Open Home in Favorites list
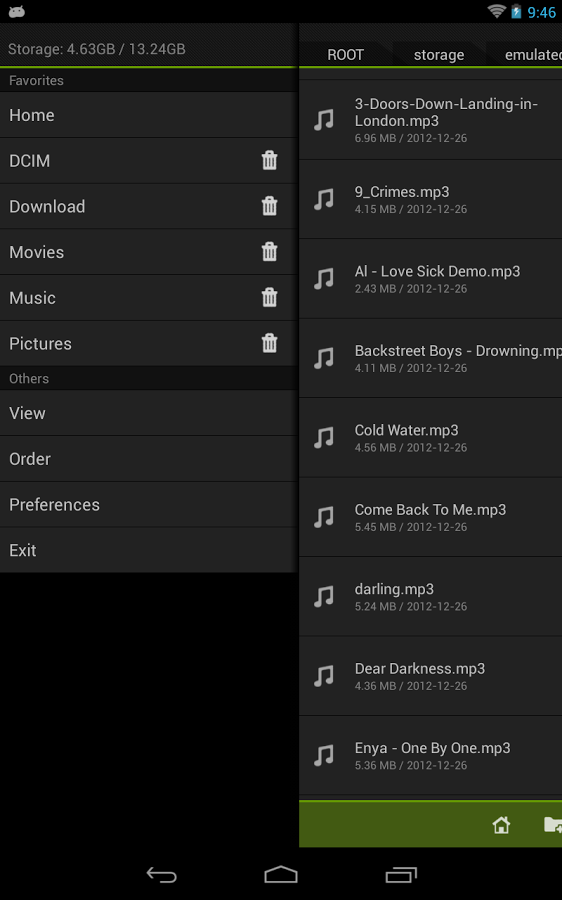The height and width of the screenshot is (900, 562). (149, 115)
